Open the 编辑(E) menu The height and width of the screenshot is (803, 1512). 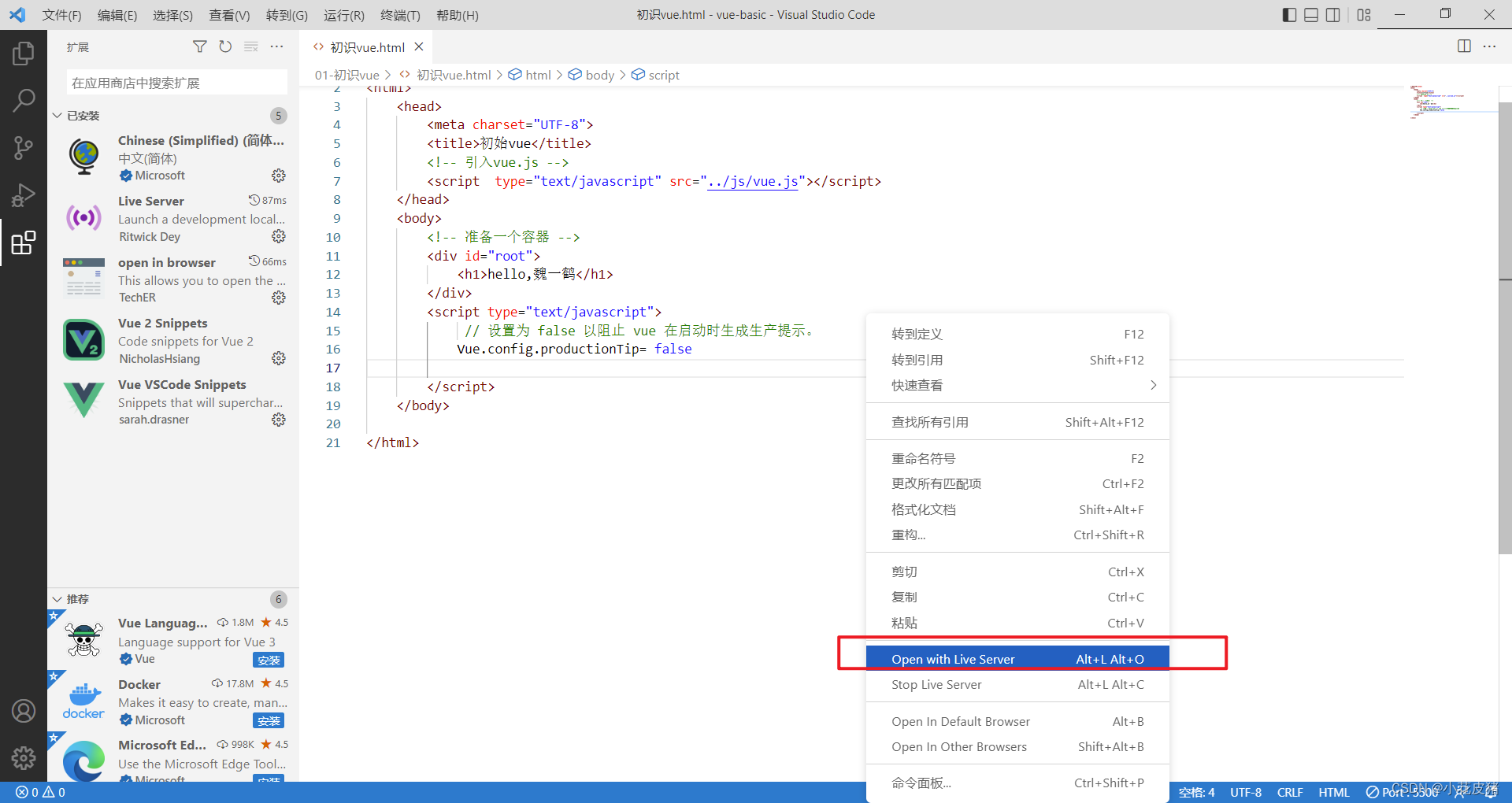coord(117,15)
